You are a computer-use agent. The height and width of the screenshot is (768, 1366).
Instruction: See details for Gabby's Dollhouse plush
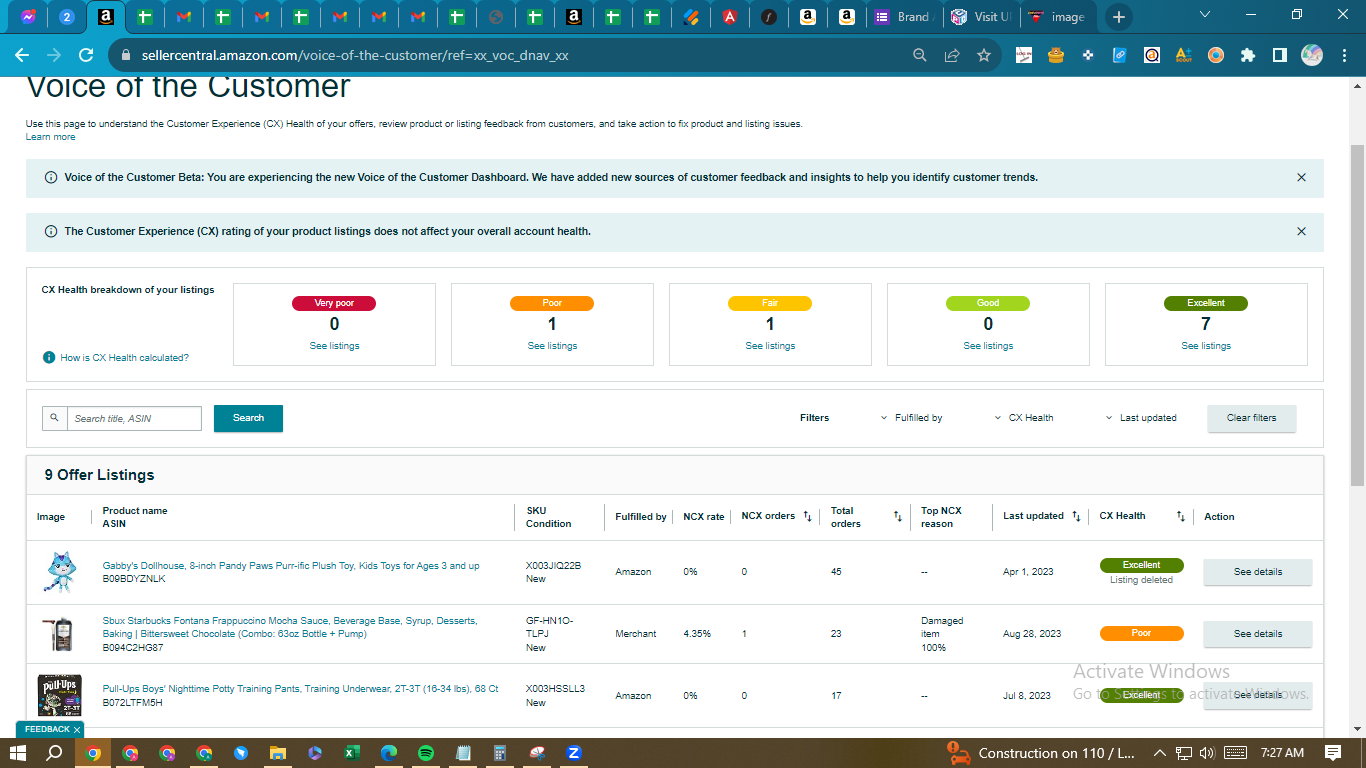tap(1257, 572)
